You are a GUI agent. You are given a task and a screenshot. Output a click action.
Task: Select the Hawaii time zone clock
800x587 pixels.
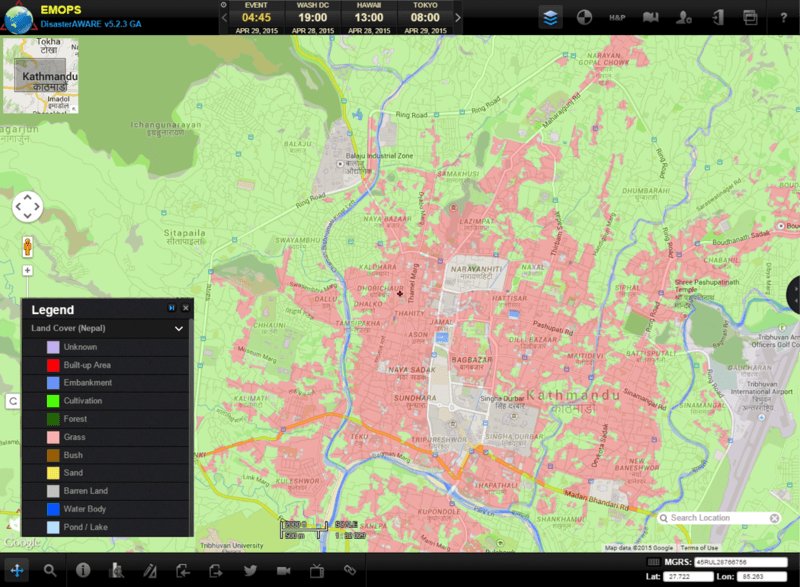tap(368, 17)
